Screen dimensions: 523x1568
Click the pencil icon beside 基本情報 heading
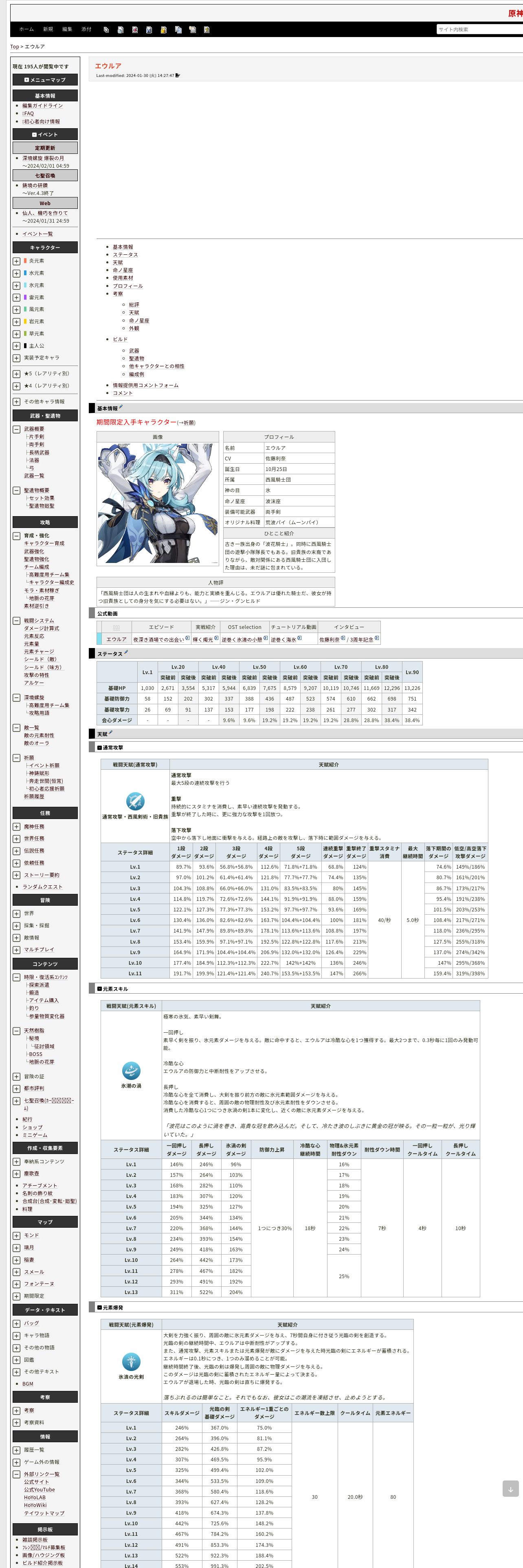point(121,407)
